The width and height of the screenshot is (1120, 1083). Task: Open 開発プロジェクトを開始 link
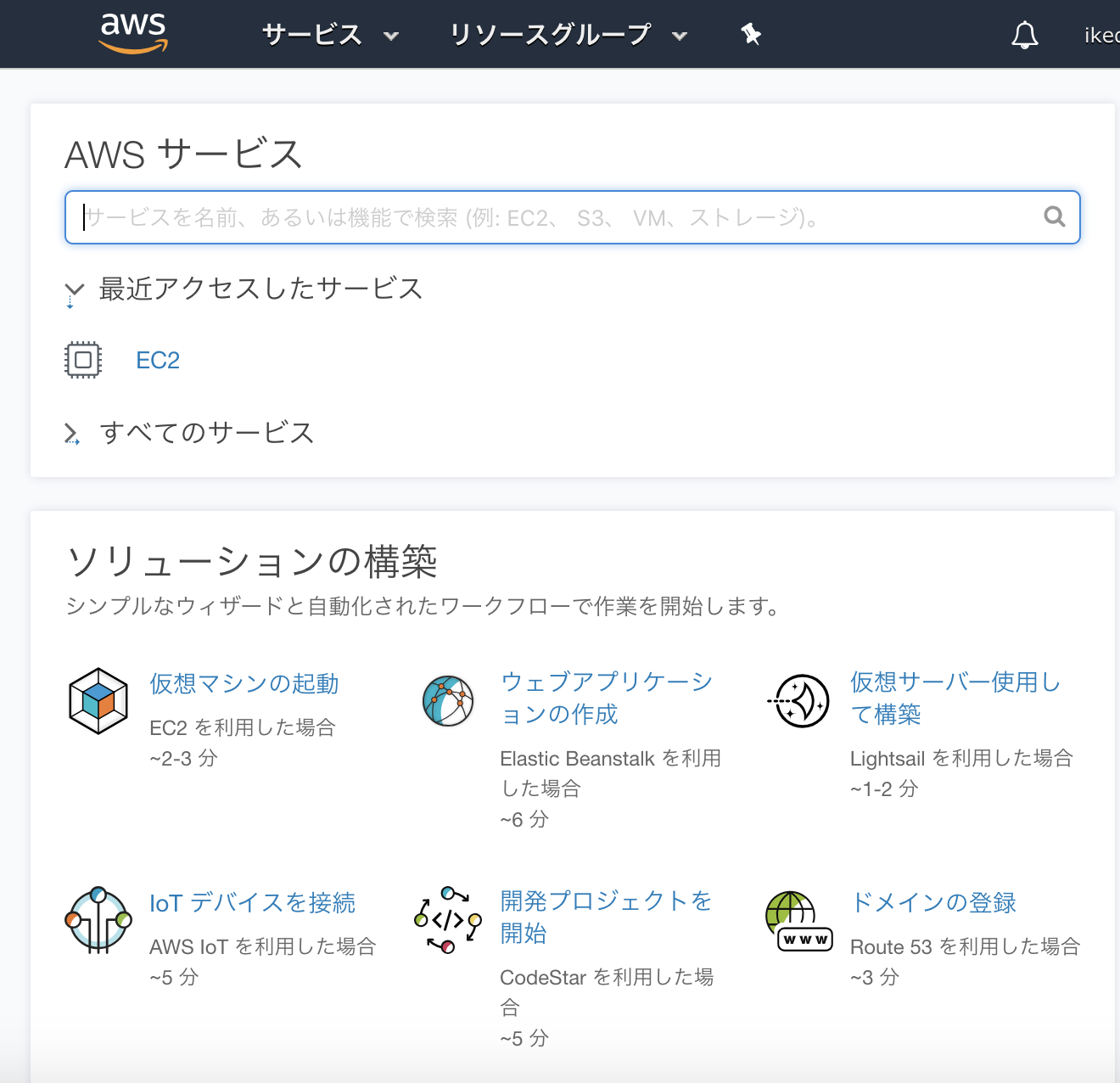(x=606, y=917)
